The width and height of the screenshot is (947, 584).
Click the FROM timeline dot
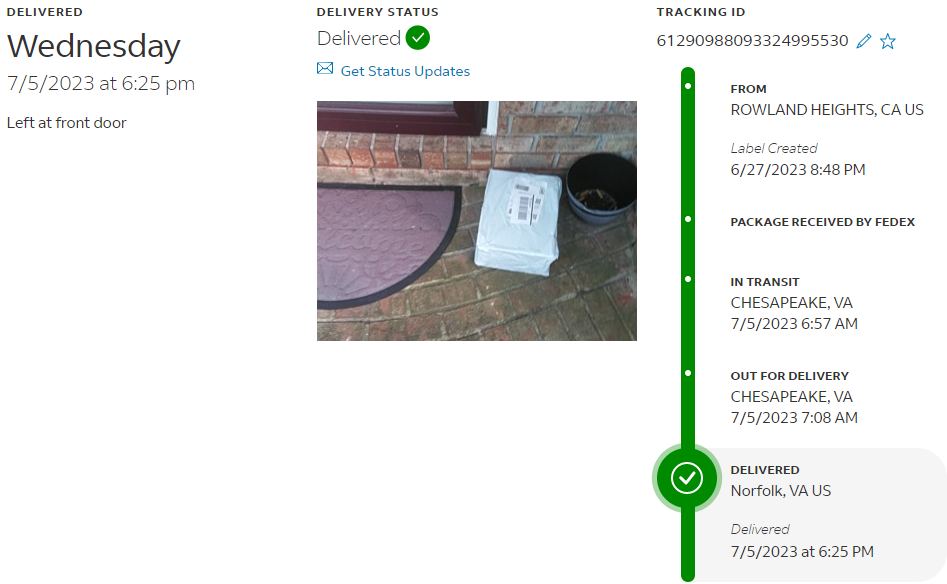(688, 86)
